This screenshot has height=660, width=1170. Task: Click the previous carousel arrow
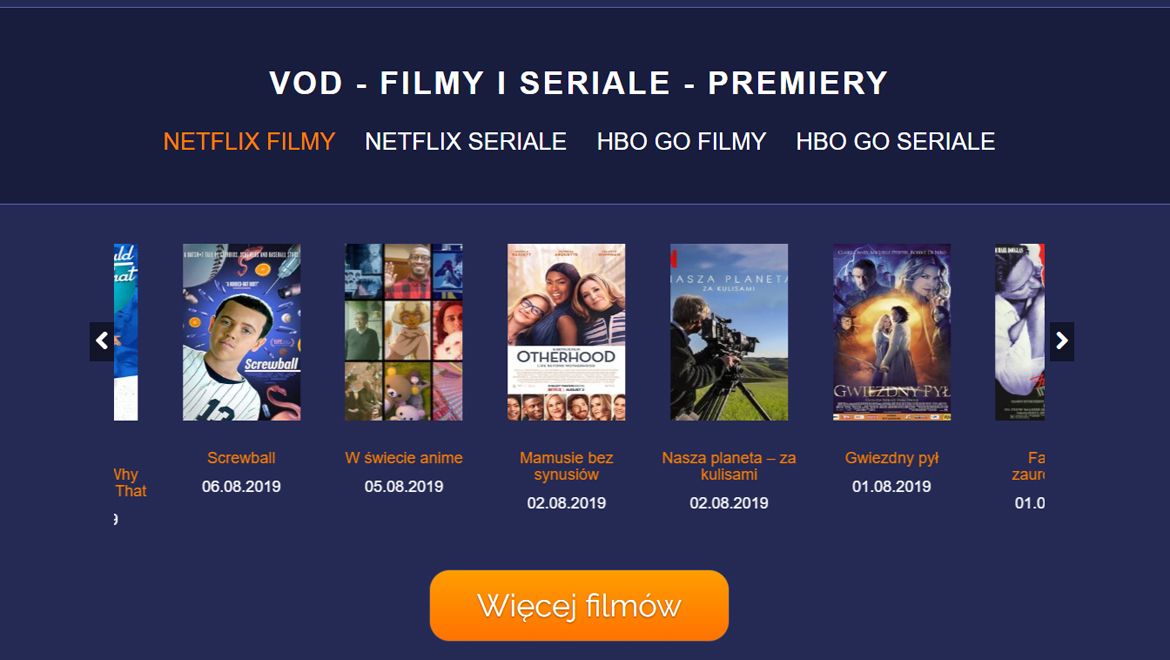coord(101,342)
